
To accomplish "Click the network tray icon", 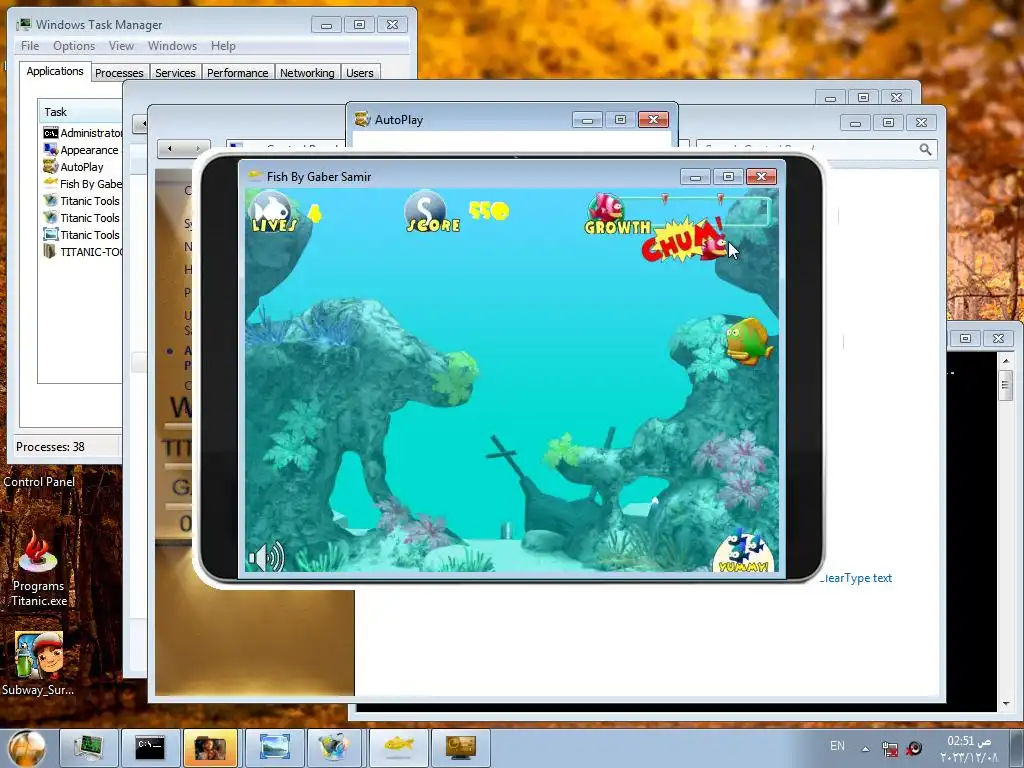I will 889,748.
